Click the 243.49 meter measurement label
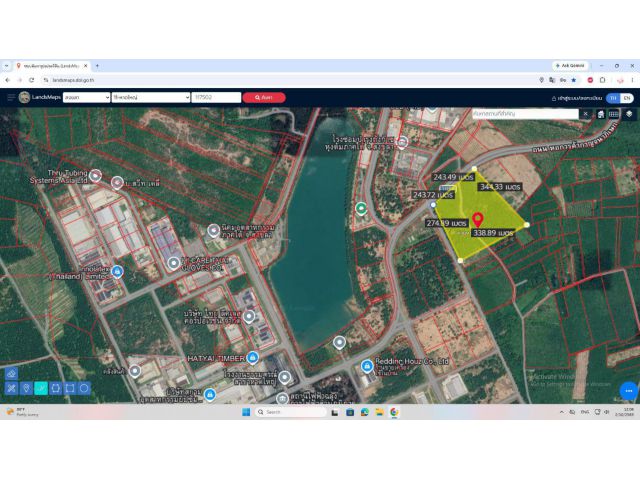 pos(453,177)
